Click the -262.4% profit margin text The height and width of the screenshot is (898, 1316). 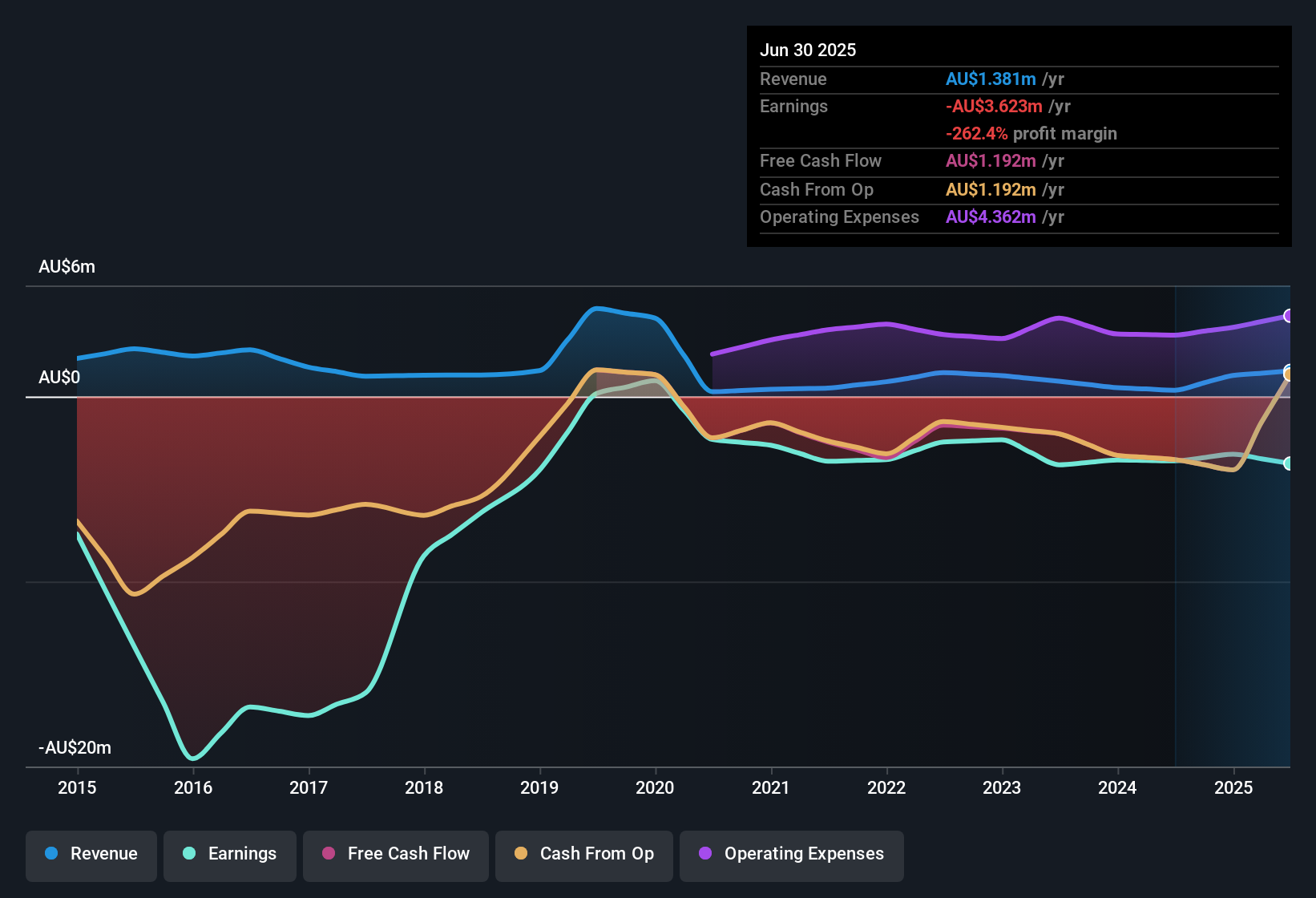pyautogui.click(x=977, y=133)
